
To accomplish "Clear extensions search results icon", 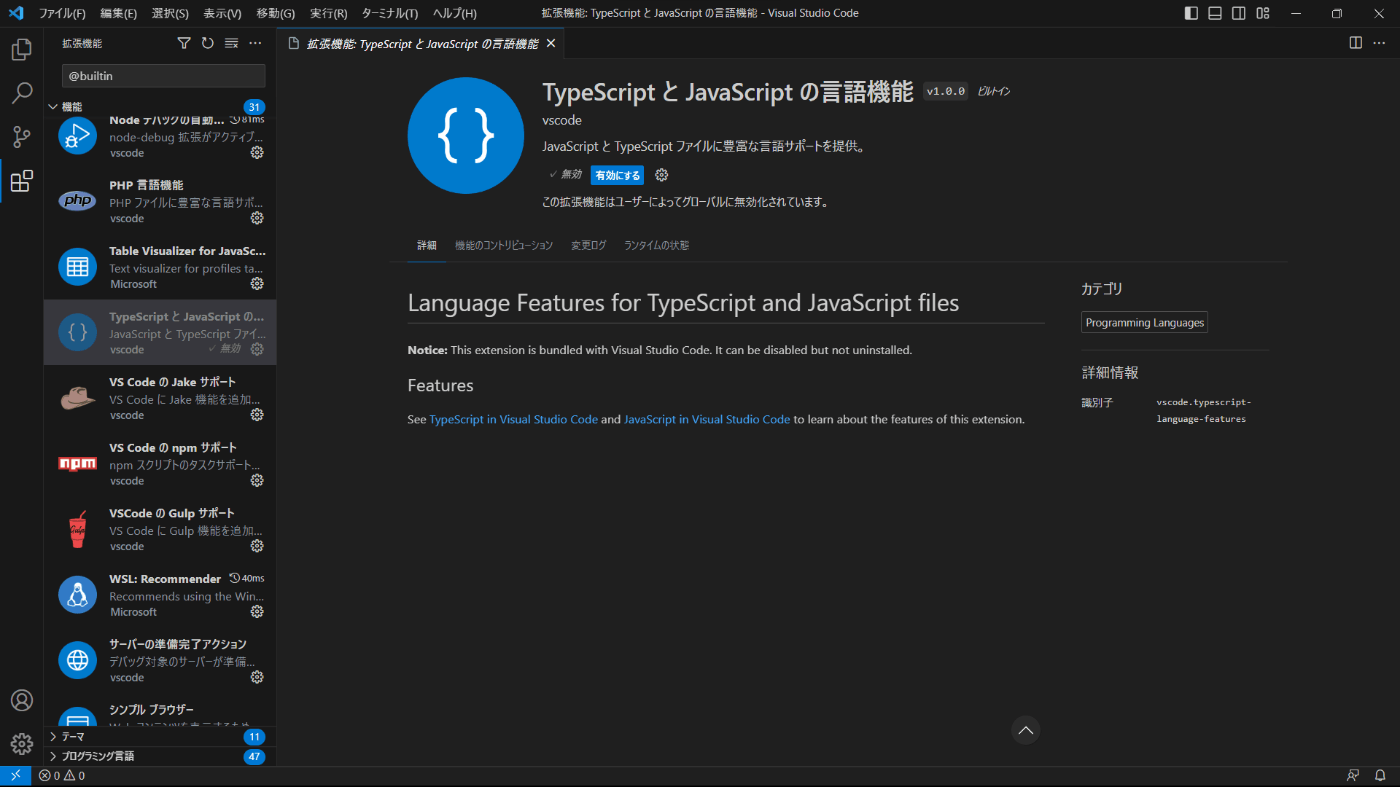I will point(231,43).
